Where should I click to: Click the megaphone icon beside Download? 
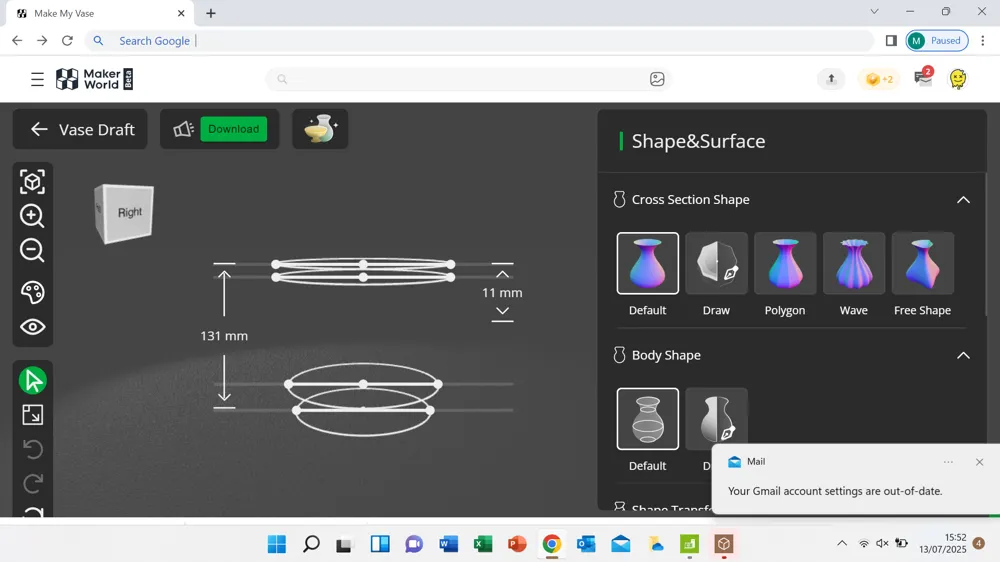pyautogui.click(x=183, y=129)
